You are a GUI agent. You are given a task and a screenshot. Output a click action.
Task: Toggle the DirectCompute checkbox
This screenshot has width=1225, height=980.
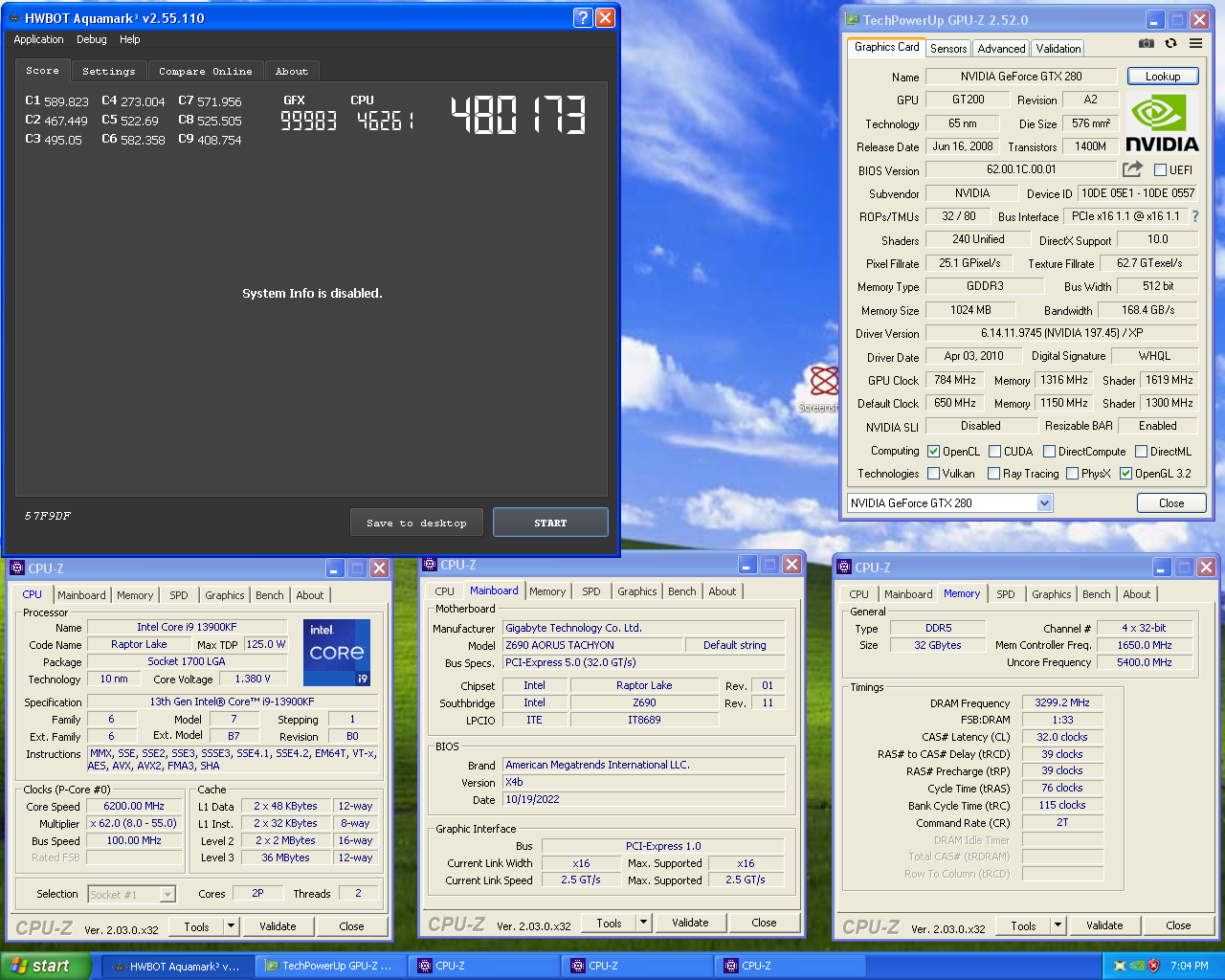1049,452
